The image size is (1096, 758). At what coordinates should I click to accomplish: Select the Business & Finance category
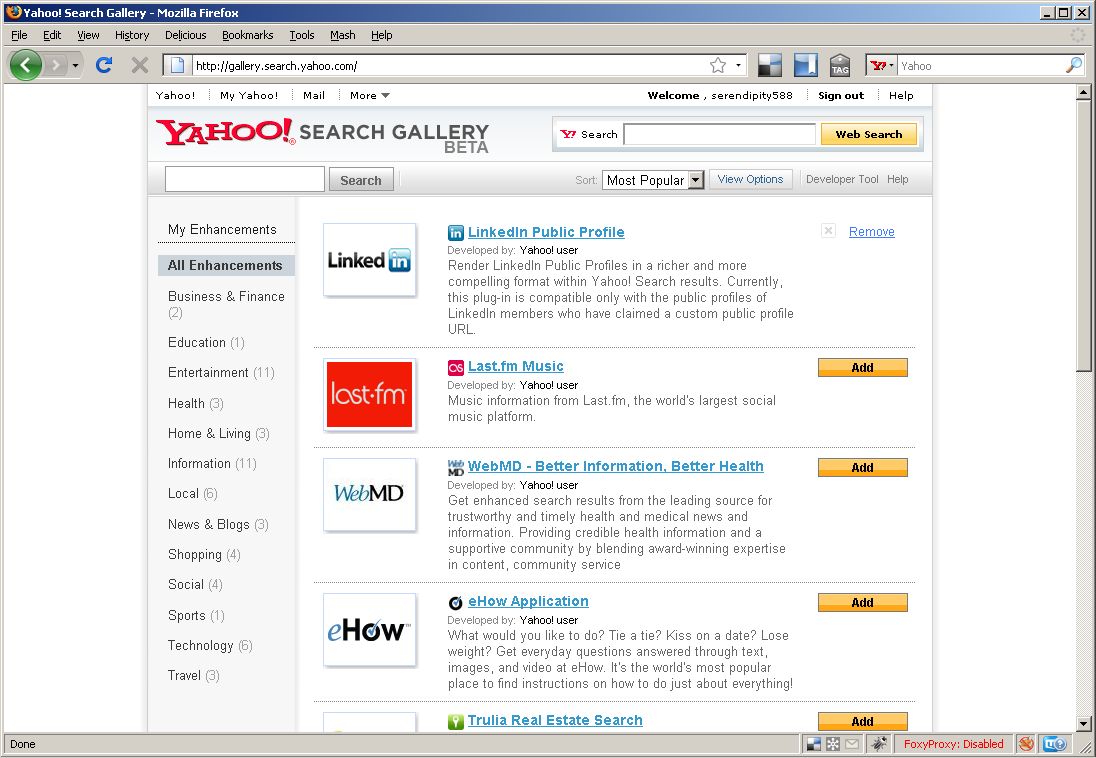point(226,304)
